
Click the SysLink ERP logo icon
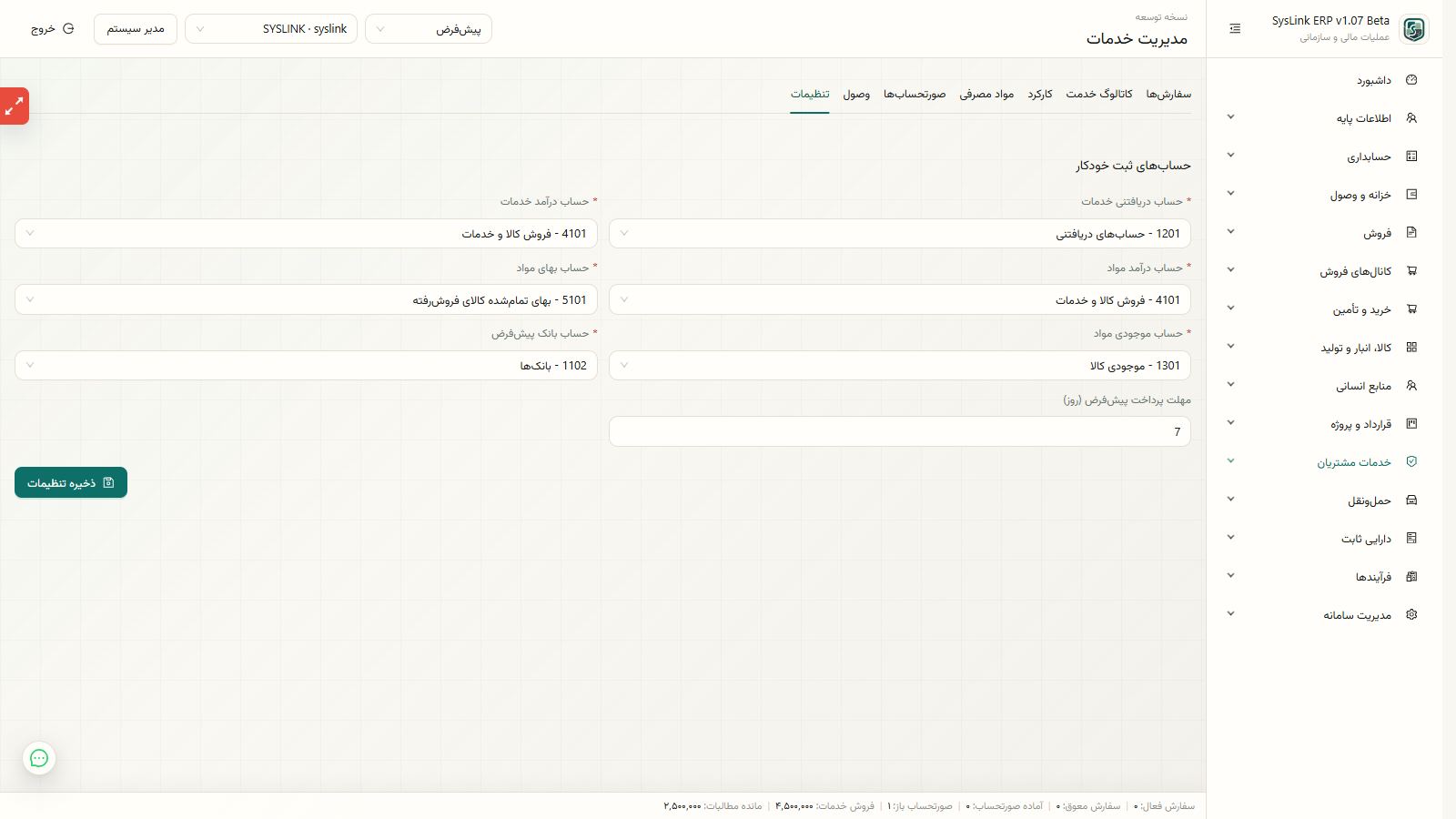1413,29
